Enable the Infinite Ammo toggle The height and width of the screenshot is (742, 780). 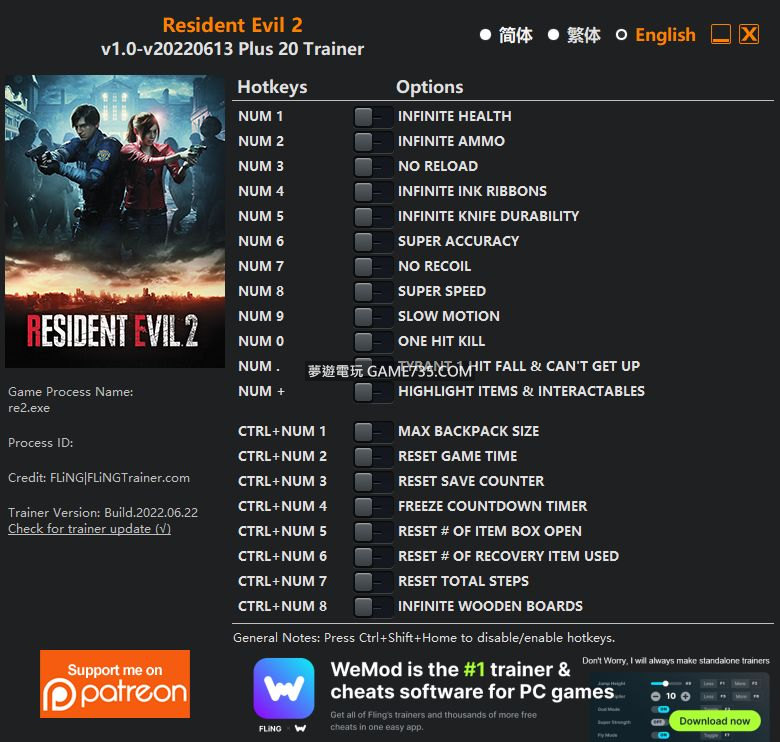373,142
